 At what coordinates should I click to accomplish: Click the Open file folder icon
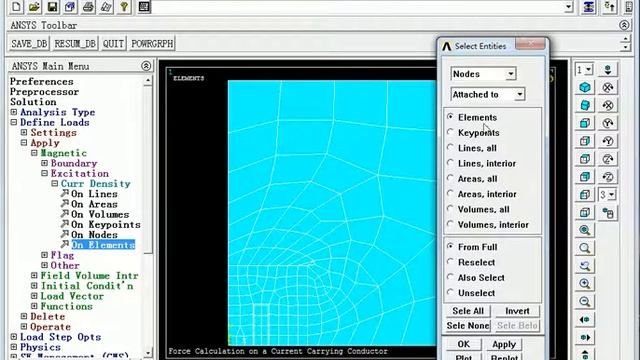point(34,7)
